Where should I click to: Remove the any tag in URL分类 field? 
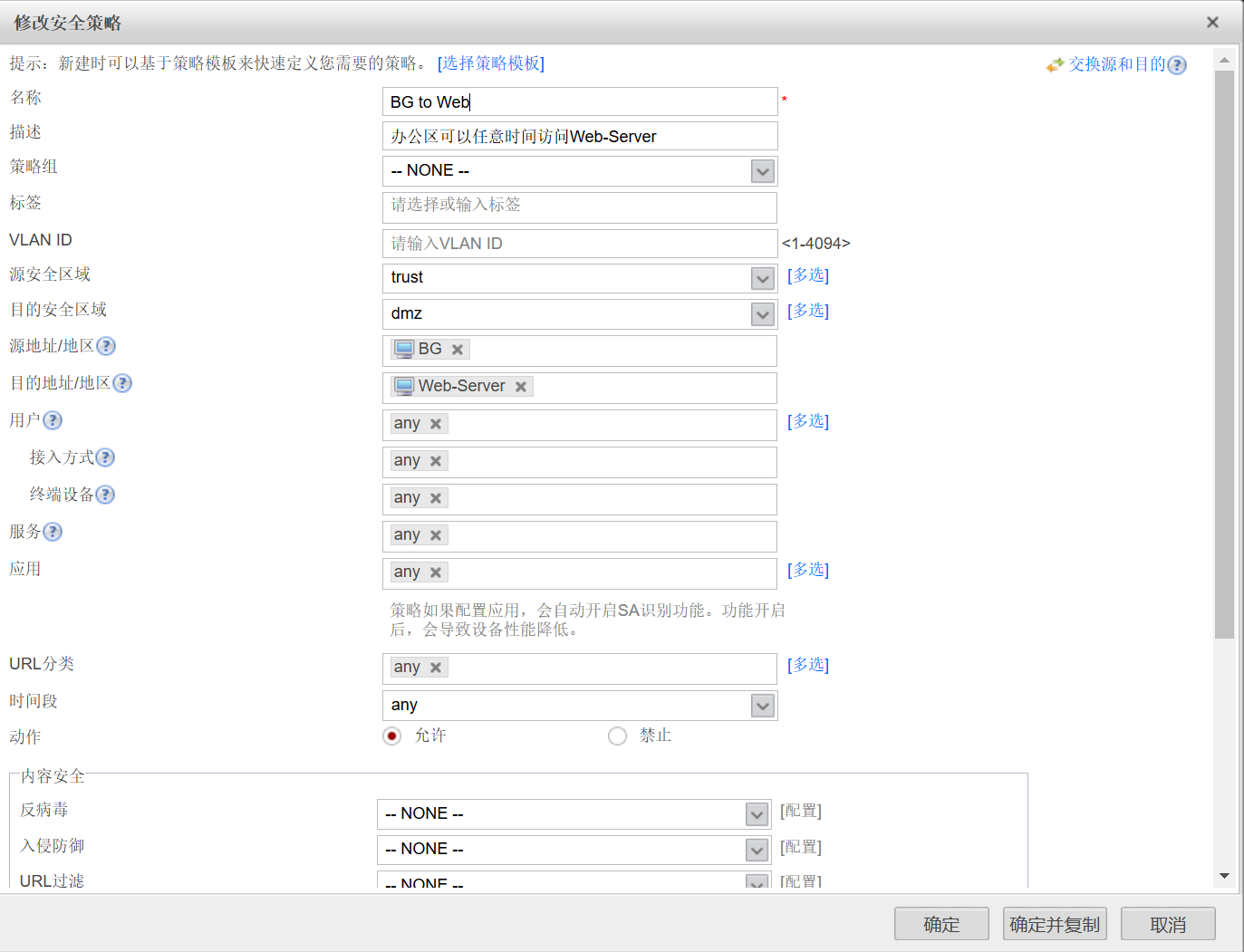pyautogui.click(x=436, y=668)
